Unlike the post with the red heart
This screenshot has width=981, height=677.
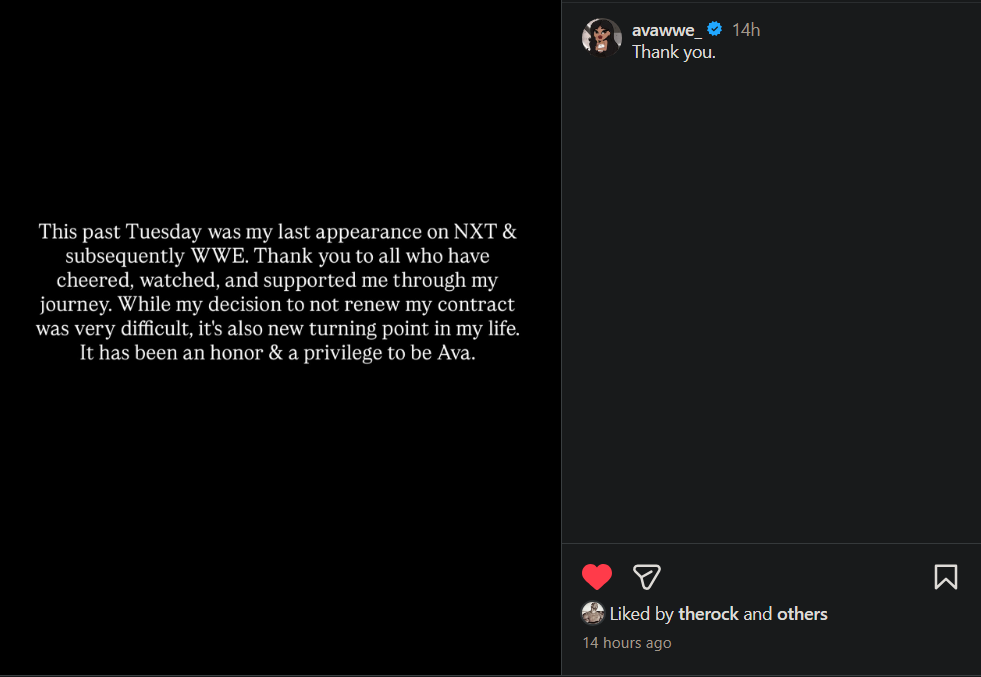point(597,577)
